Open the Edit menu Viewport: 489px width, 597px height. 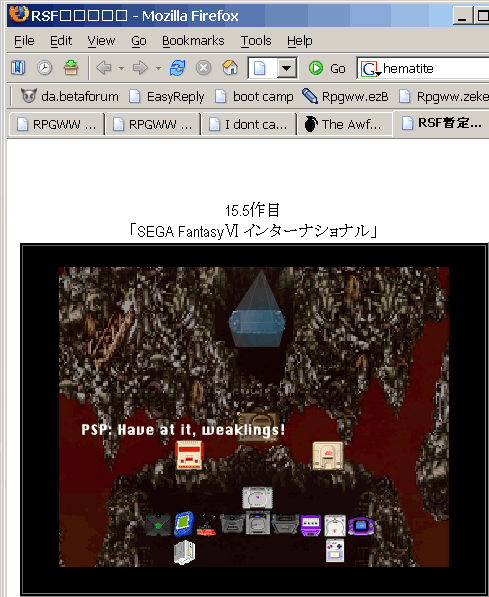coord(61,41)
